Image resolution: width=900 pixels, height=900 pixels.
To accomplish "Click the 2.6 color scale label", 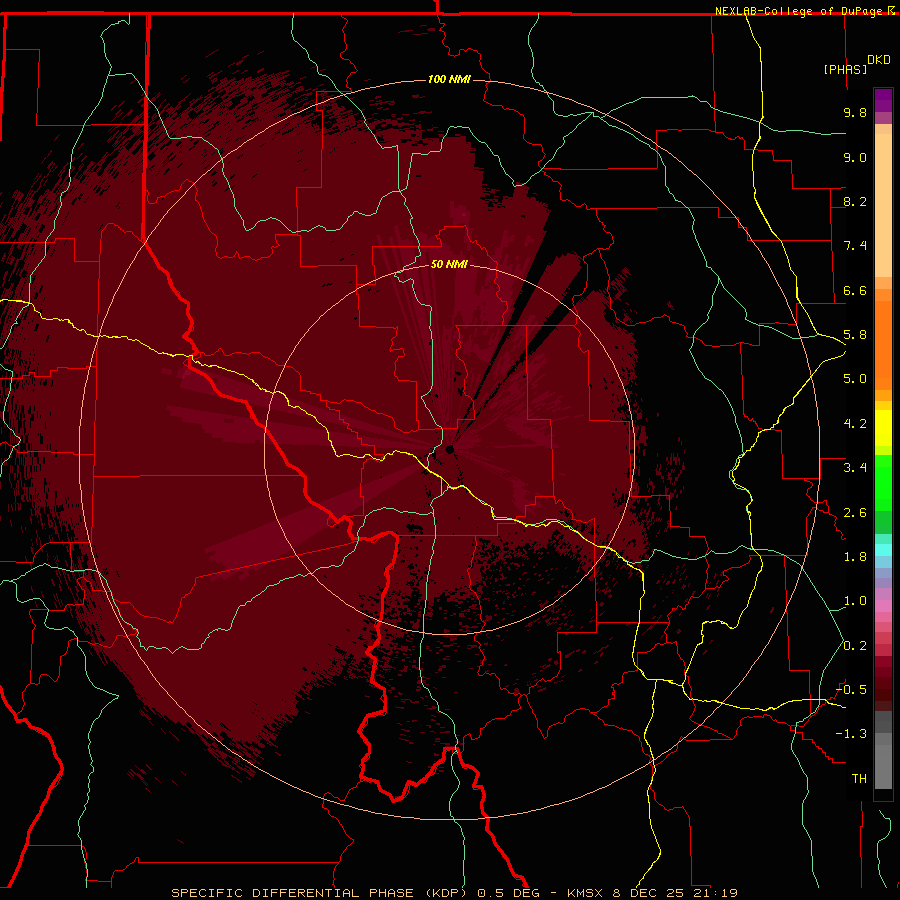I will click(x=855, y=513).
